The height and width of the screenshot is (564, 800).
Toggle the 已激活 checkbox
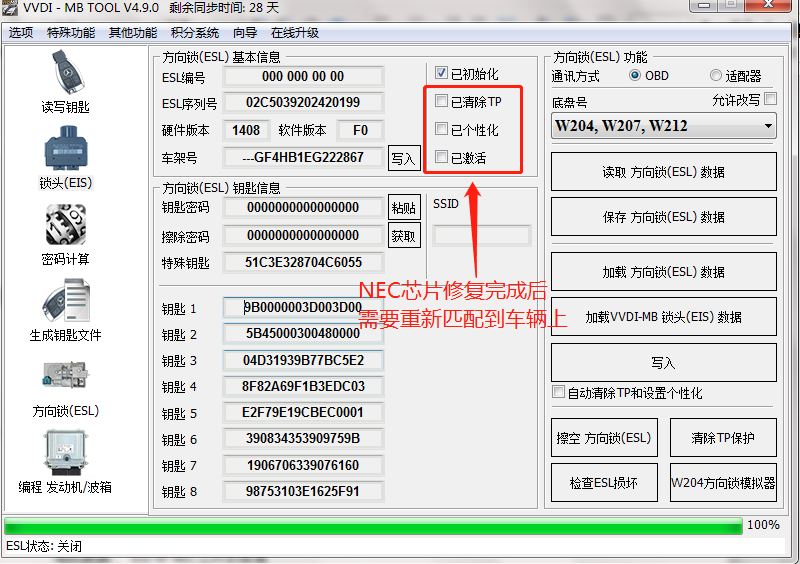441,157
